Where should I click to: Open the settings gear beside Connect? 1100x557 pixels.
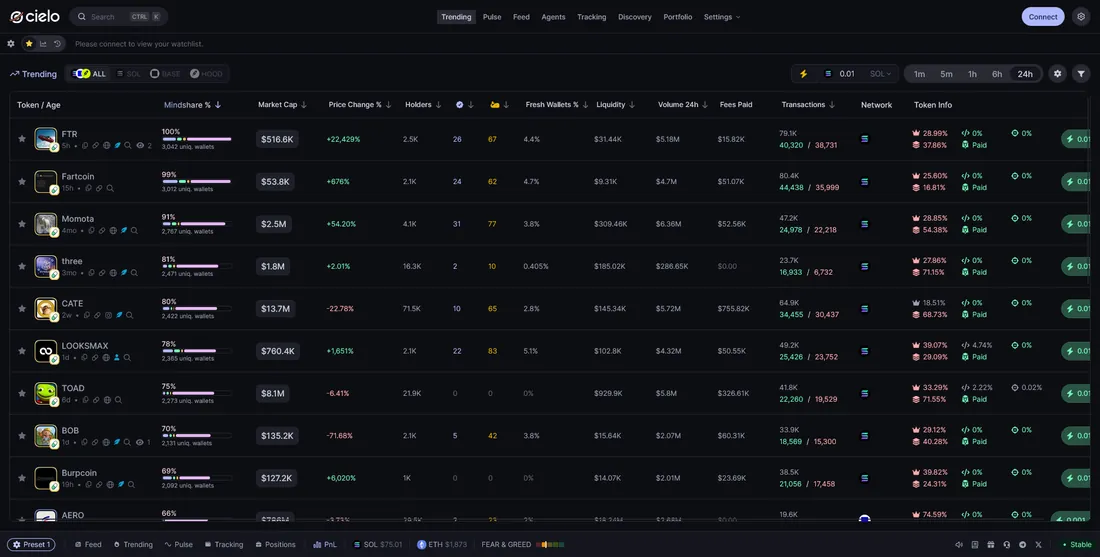(1080, 17)
